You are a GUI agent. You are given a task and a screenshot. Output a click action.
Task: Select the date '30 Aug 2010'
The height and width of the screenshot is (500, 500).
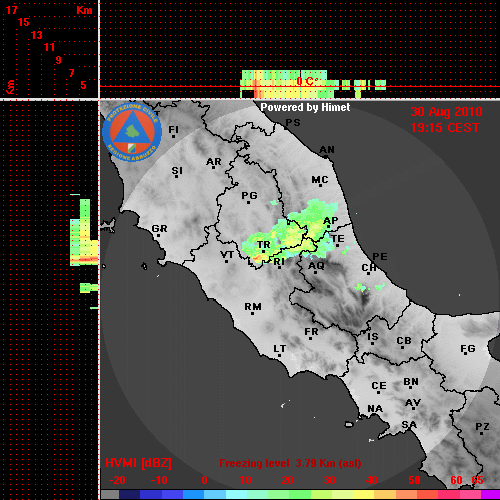pos(446,112)
